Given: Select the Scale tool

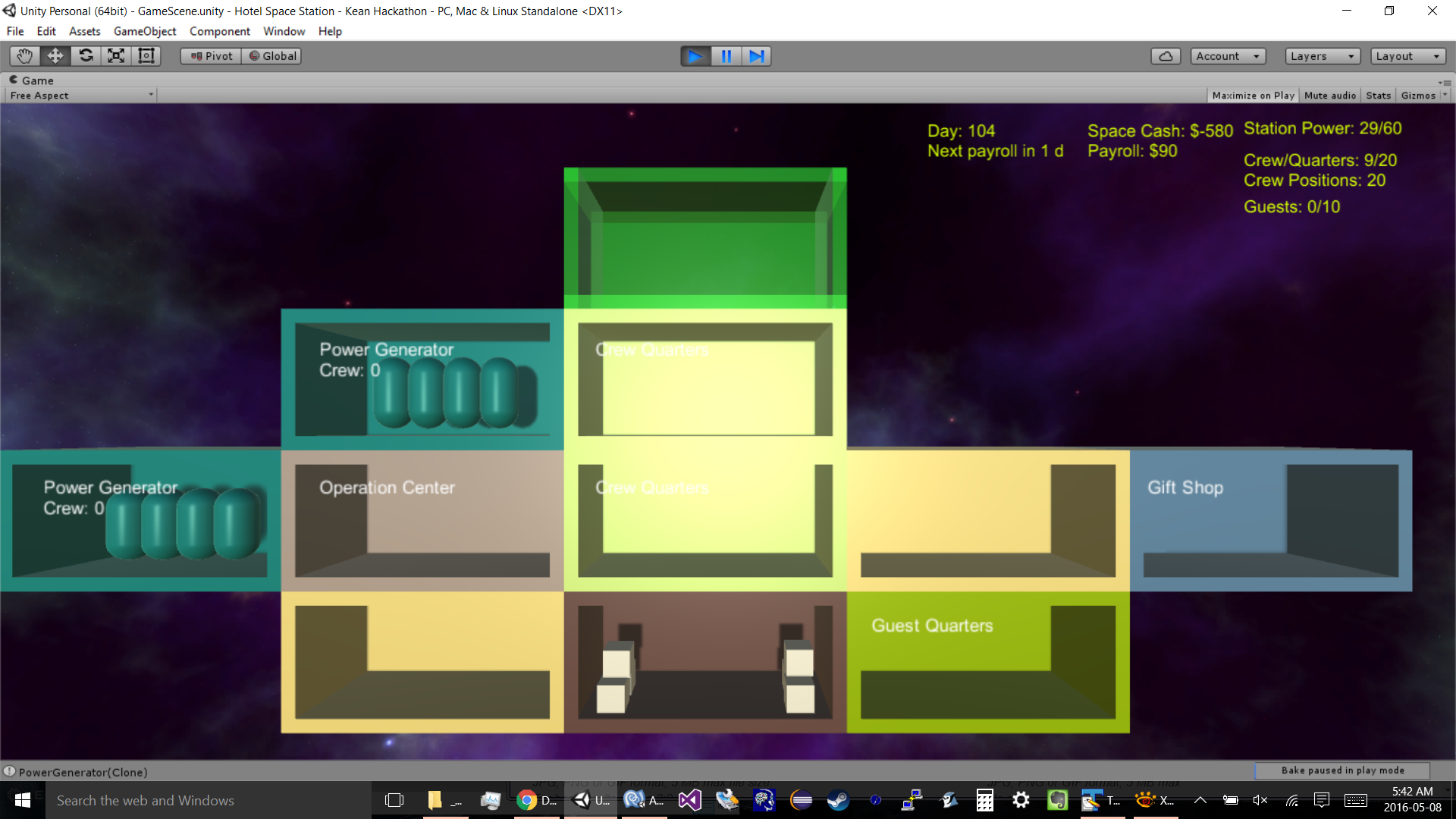Looking at the screenshot, I should click(x=116, y=56).
